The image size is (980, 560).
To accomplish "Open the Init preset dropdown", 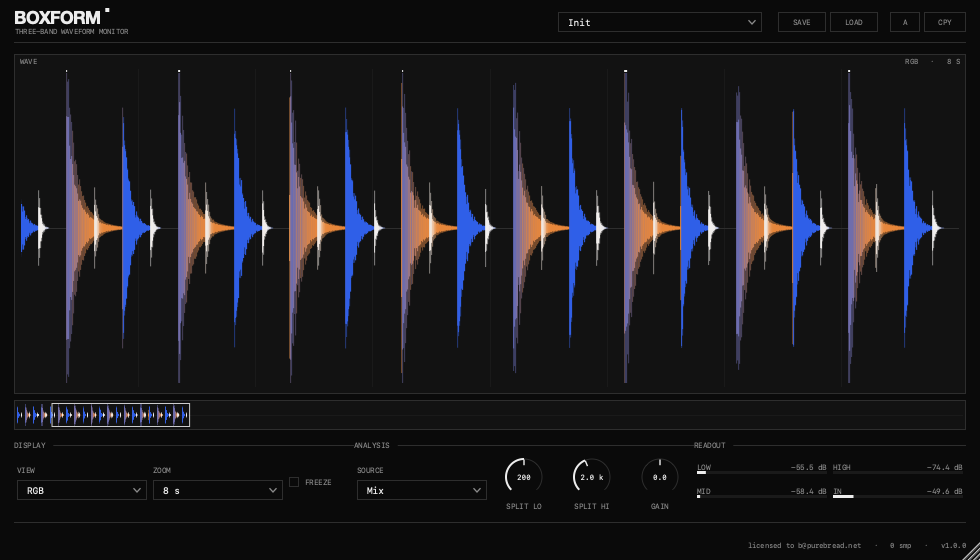I will (x=659, y=22).
